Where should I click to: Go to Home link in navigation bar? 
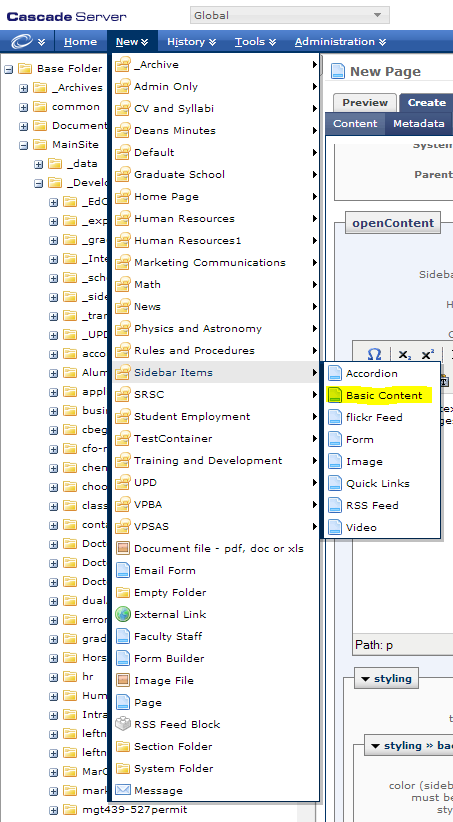(x=80, y=42)
